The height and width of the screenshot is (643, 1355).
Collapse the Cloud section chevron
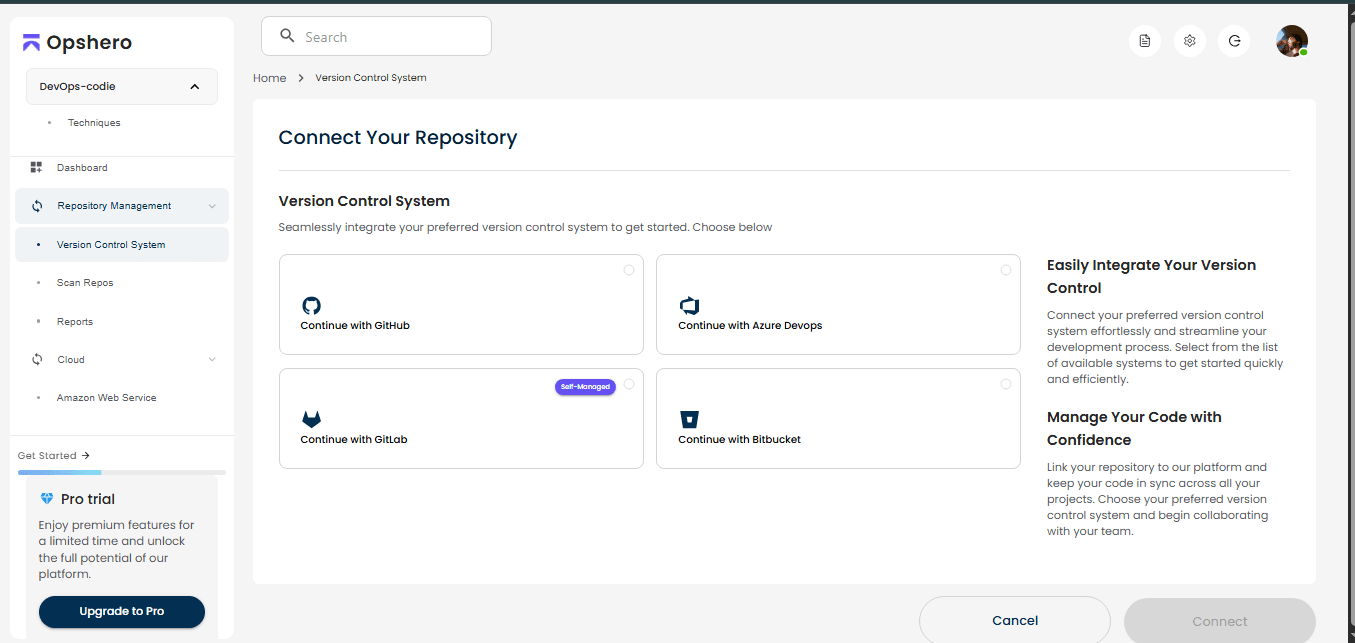point(212,360)
